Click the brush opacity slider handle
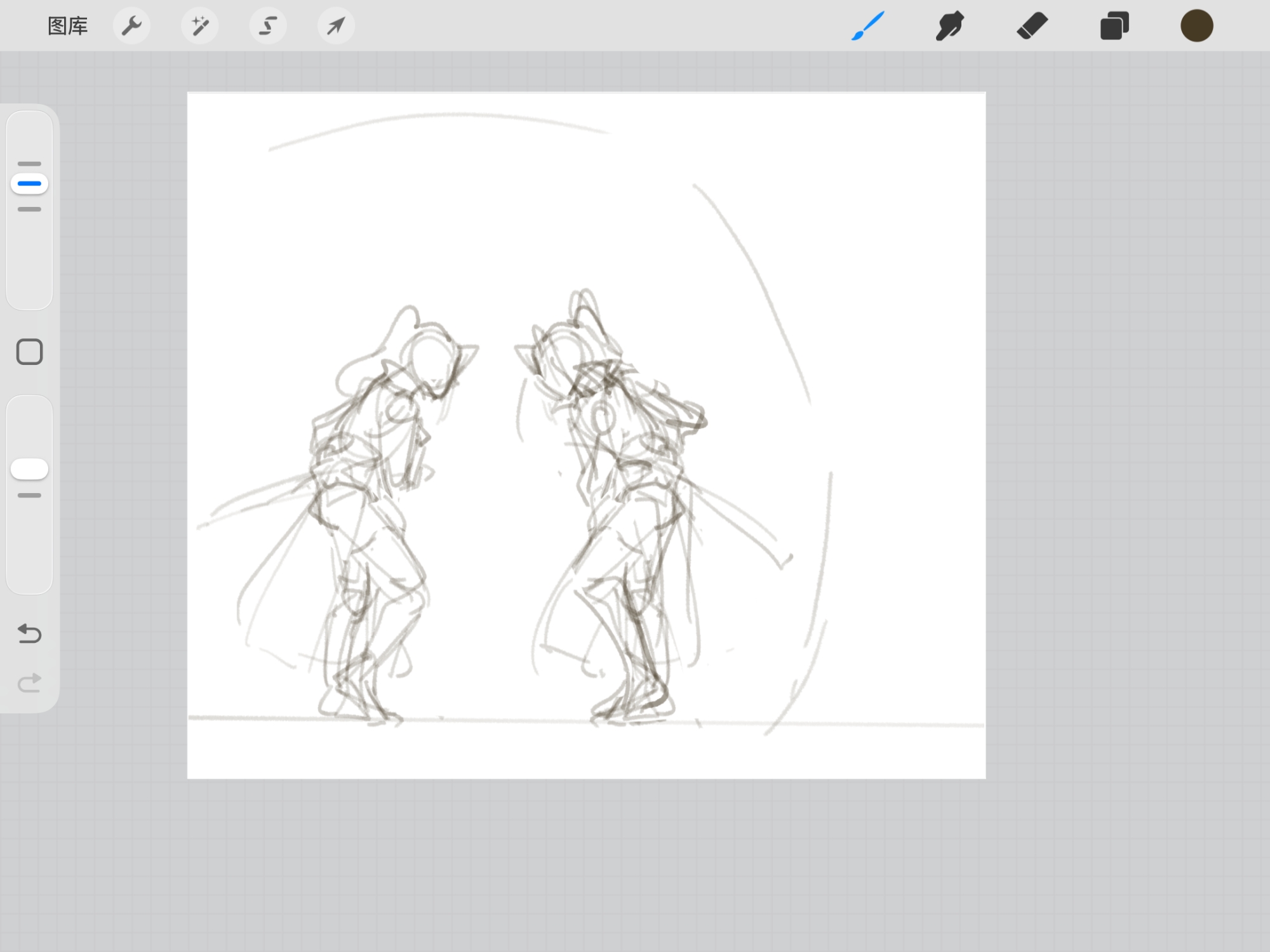The width and height of the screenshot is (1270, 952). tap(29, 469)
